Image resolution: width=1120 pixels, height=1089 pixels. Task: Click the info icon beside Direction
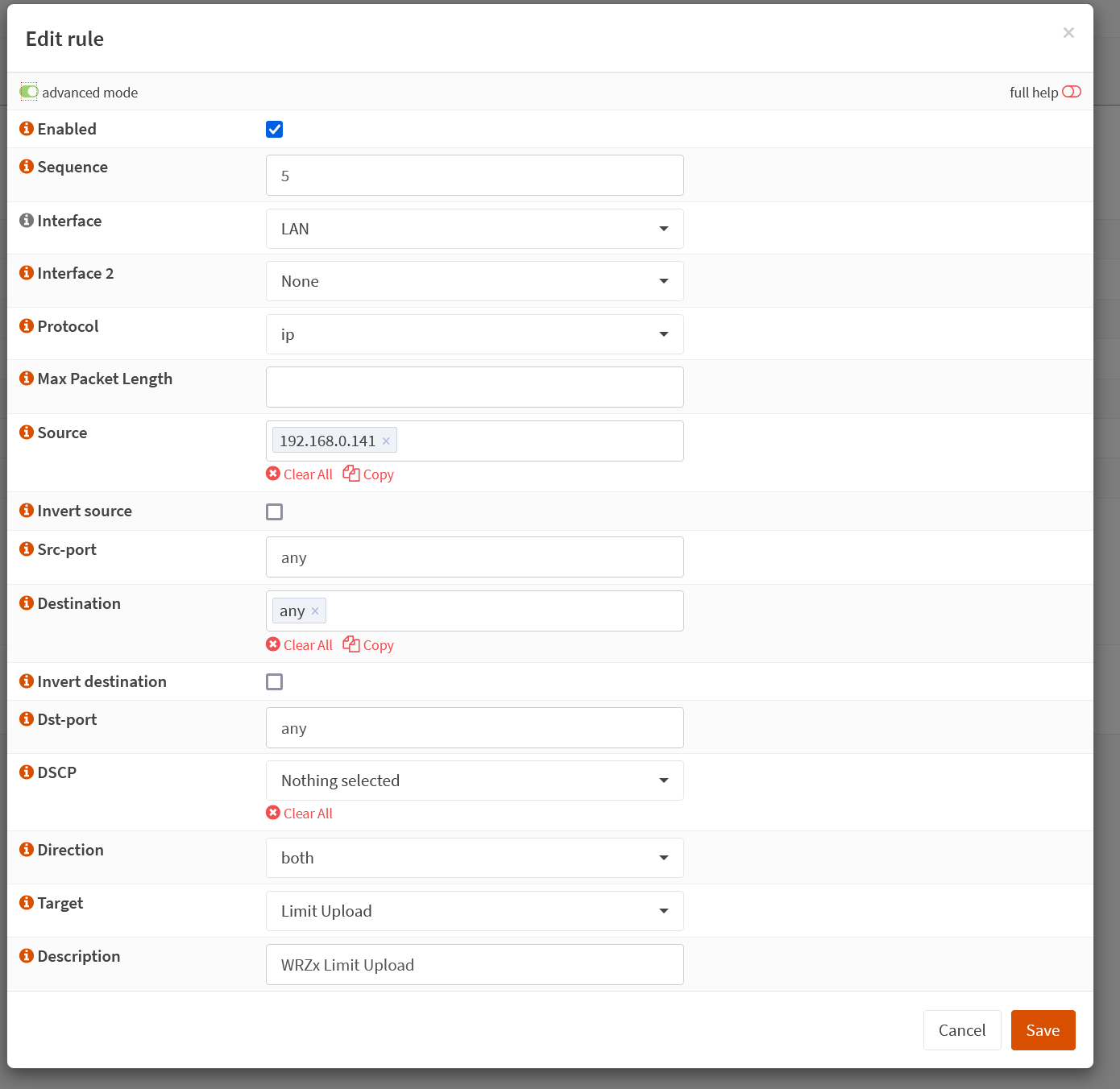click(x=27, y=850)
